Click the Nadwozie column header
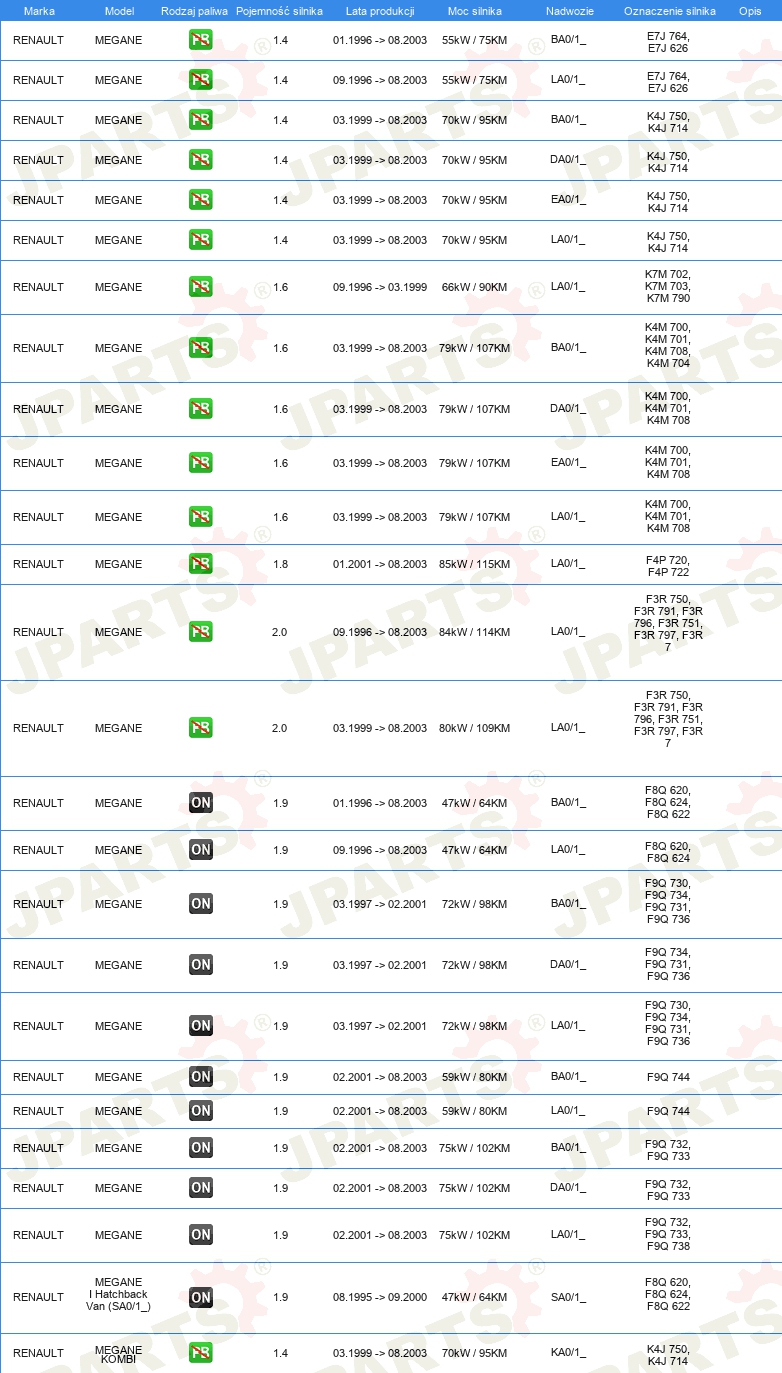The height and width of the screenshot is (1373, 782). tap(570, 11)
